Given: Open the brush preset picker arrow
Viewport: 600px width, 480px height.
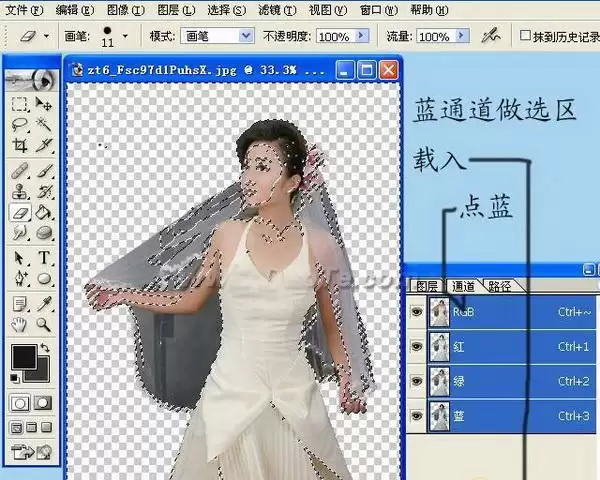Looking at the screenshot, I should click(125, 36).
